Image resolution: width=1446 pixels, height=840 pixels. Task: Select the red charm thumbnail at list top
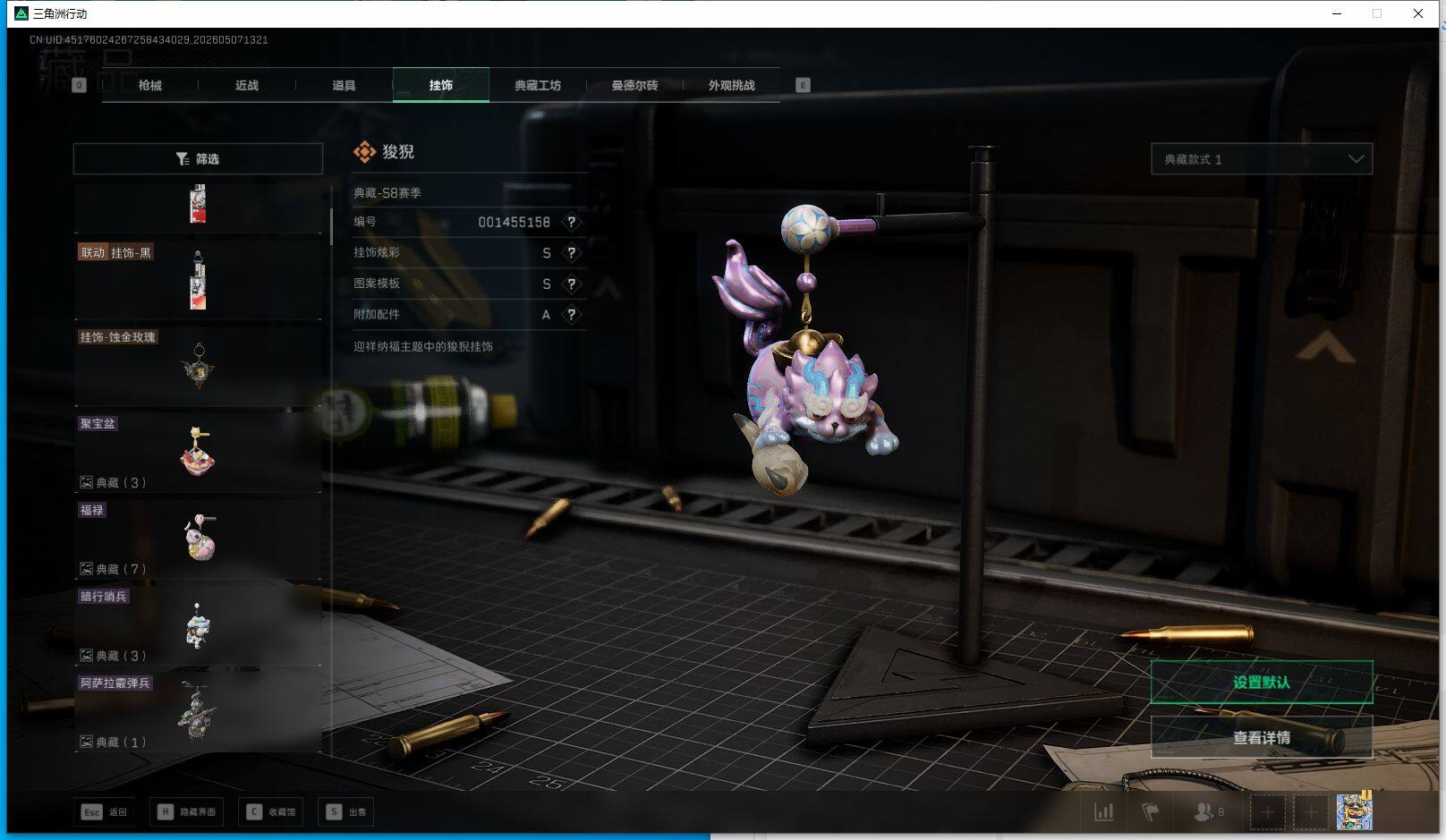[198, 204]
